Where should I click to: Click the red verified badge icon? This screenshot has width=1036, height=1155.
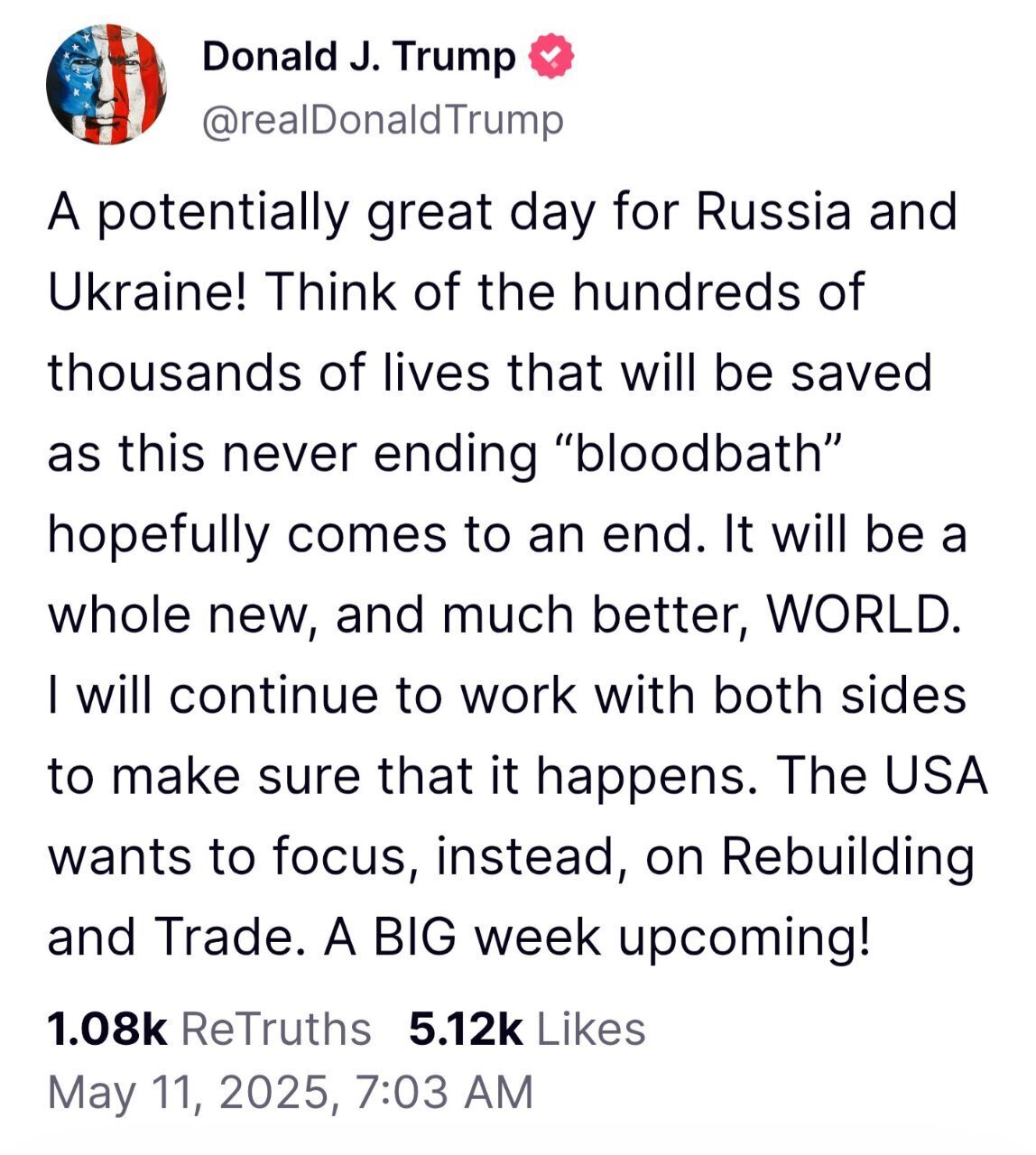(551, 57)
